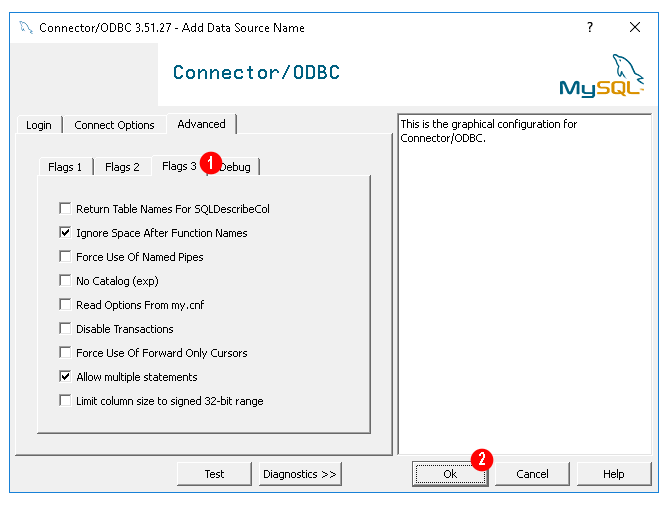Click the 'Disable Transactions' label text

click(125, 329)
